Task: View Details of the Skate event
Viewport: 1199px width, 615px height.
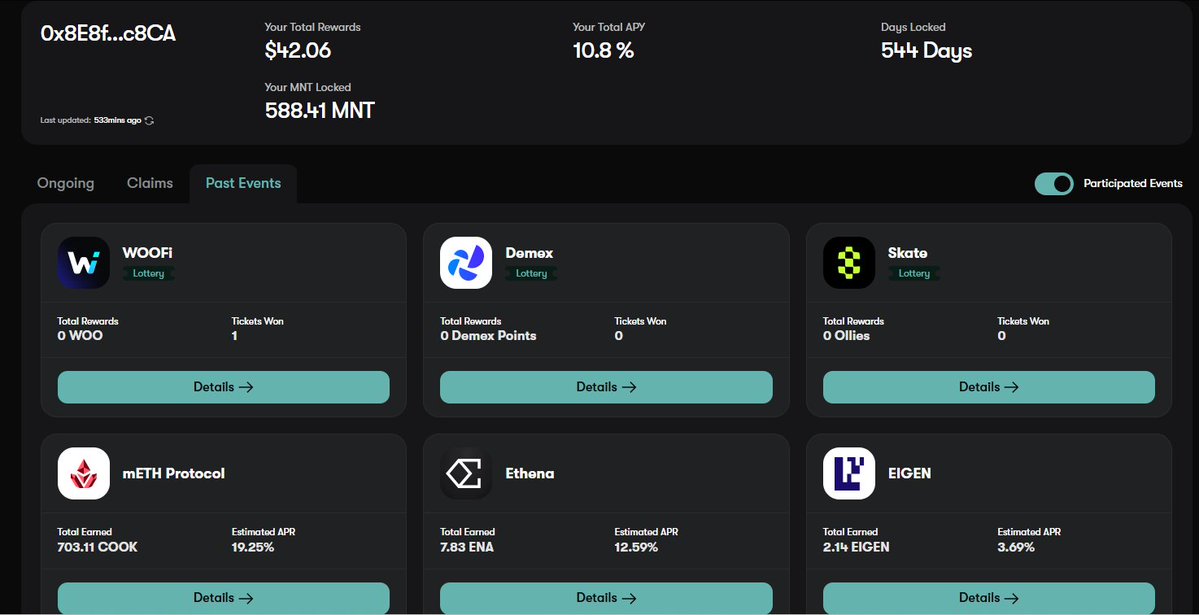Action: pyautogui.click(x=989, y=387)
